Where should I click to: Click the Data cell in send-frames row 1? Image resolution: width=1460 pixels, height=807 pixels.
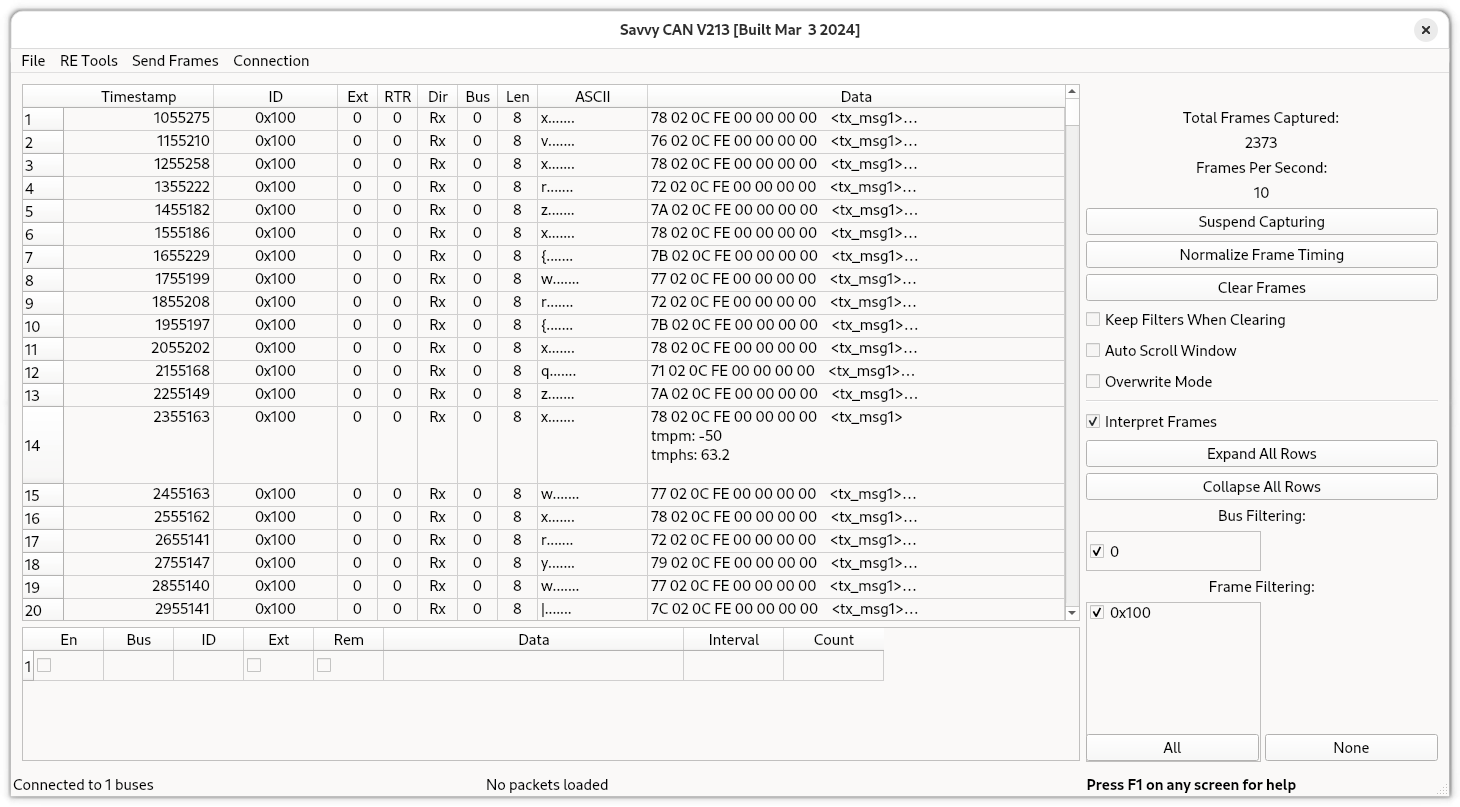click(x=533, y=666)
